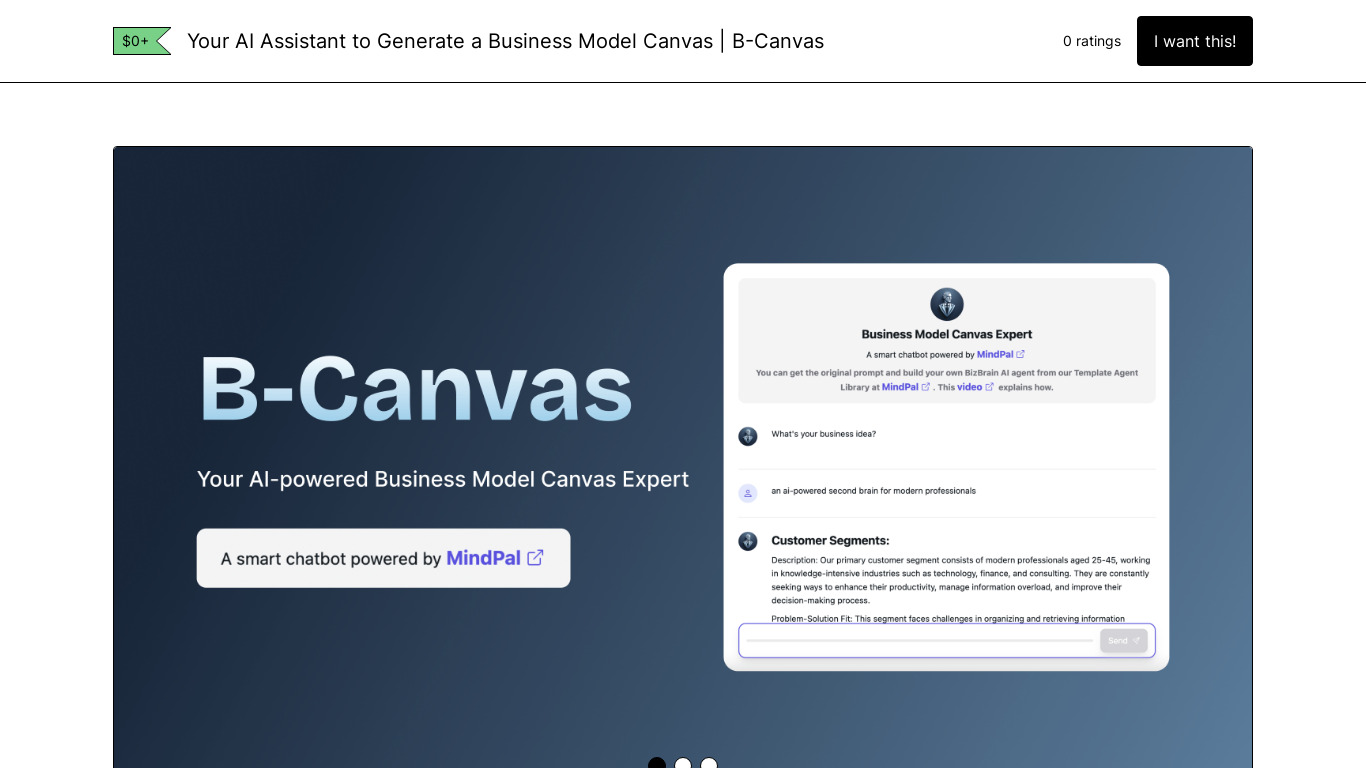
Task: Click the suited-avatar icon atop the chat panel
Action: [947, 304]
